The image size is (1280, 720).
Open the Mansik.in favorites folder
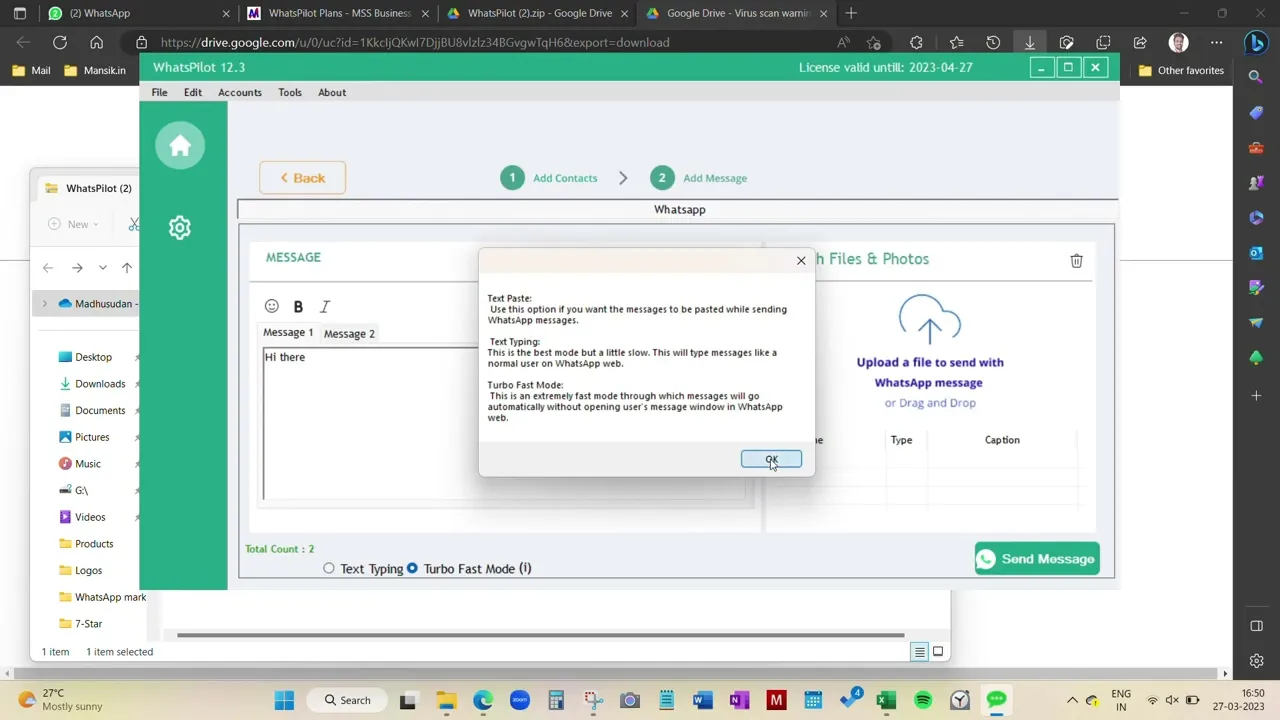tap(95, 71)
